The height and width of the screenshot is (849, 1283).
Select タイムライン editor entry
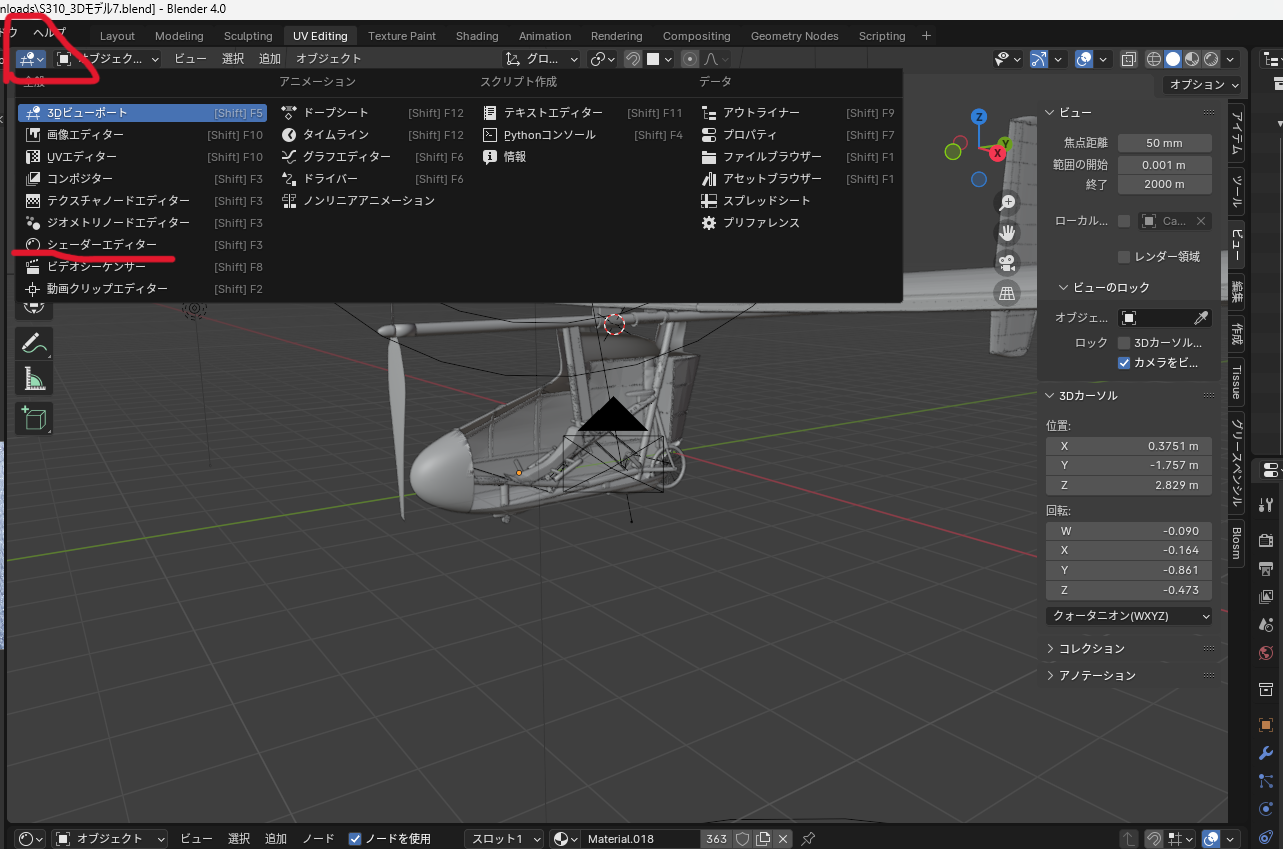click(x=372, y=135)
